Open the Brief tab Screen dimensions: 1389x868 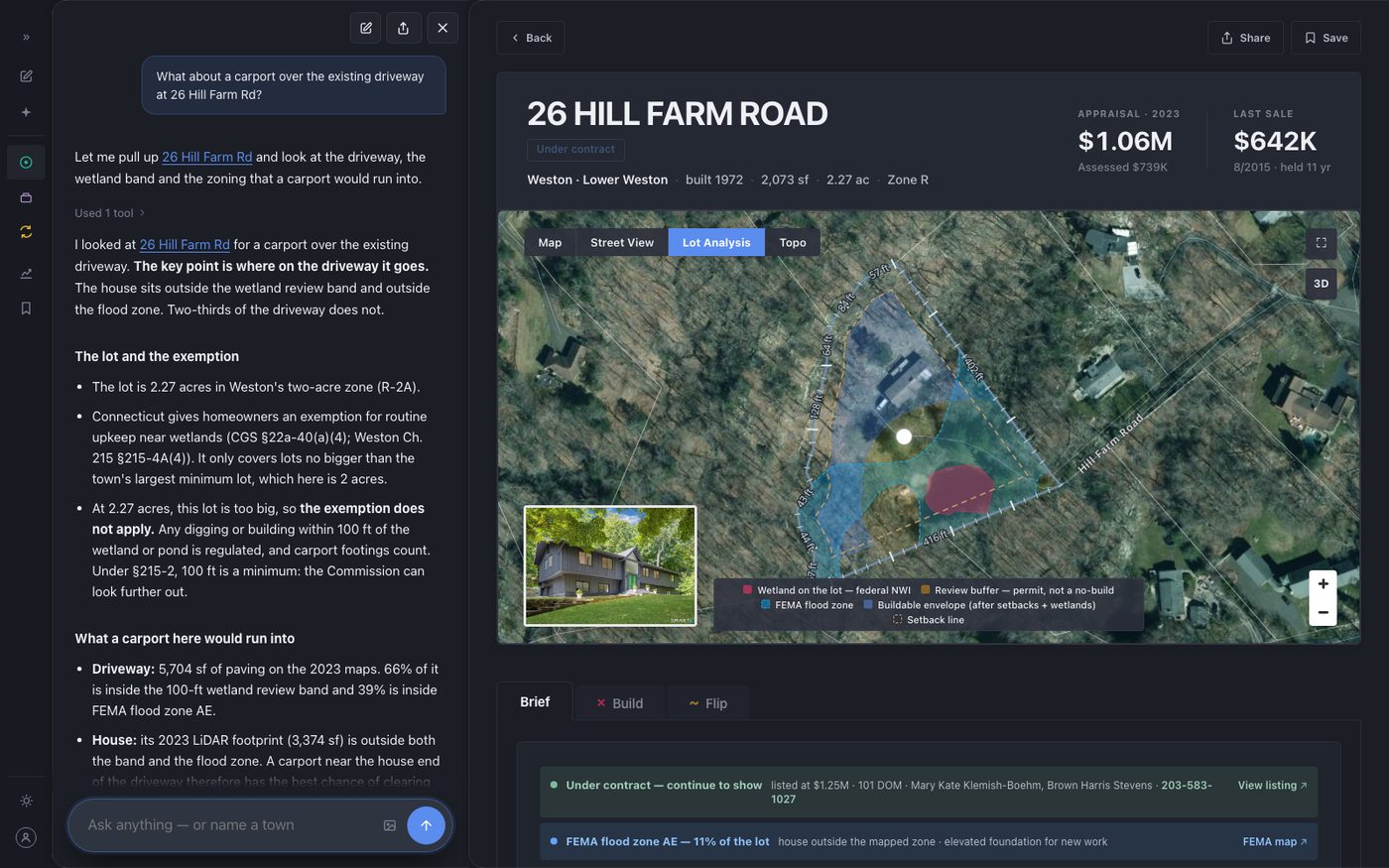[x=535, y=702]
